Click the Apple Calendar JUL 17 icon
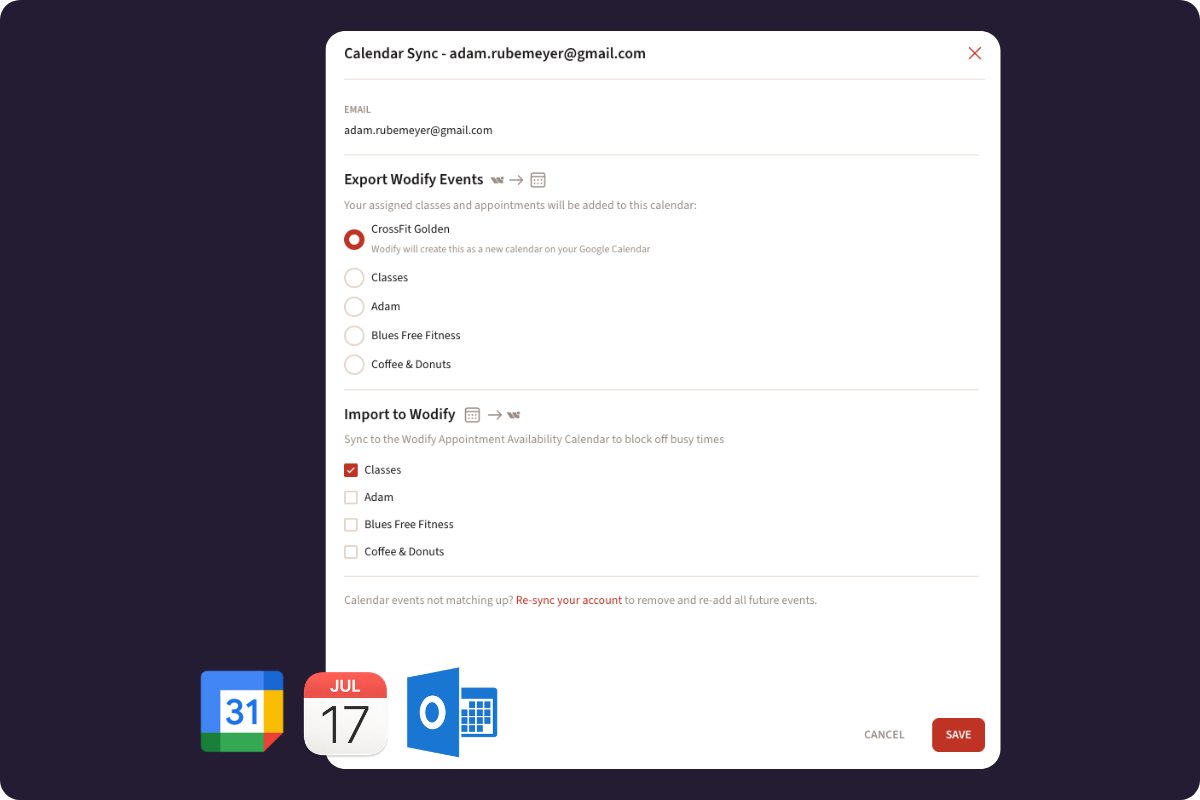Image resolution: width=1200 pixels, height=800 pixels. [345, 714]
